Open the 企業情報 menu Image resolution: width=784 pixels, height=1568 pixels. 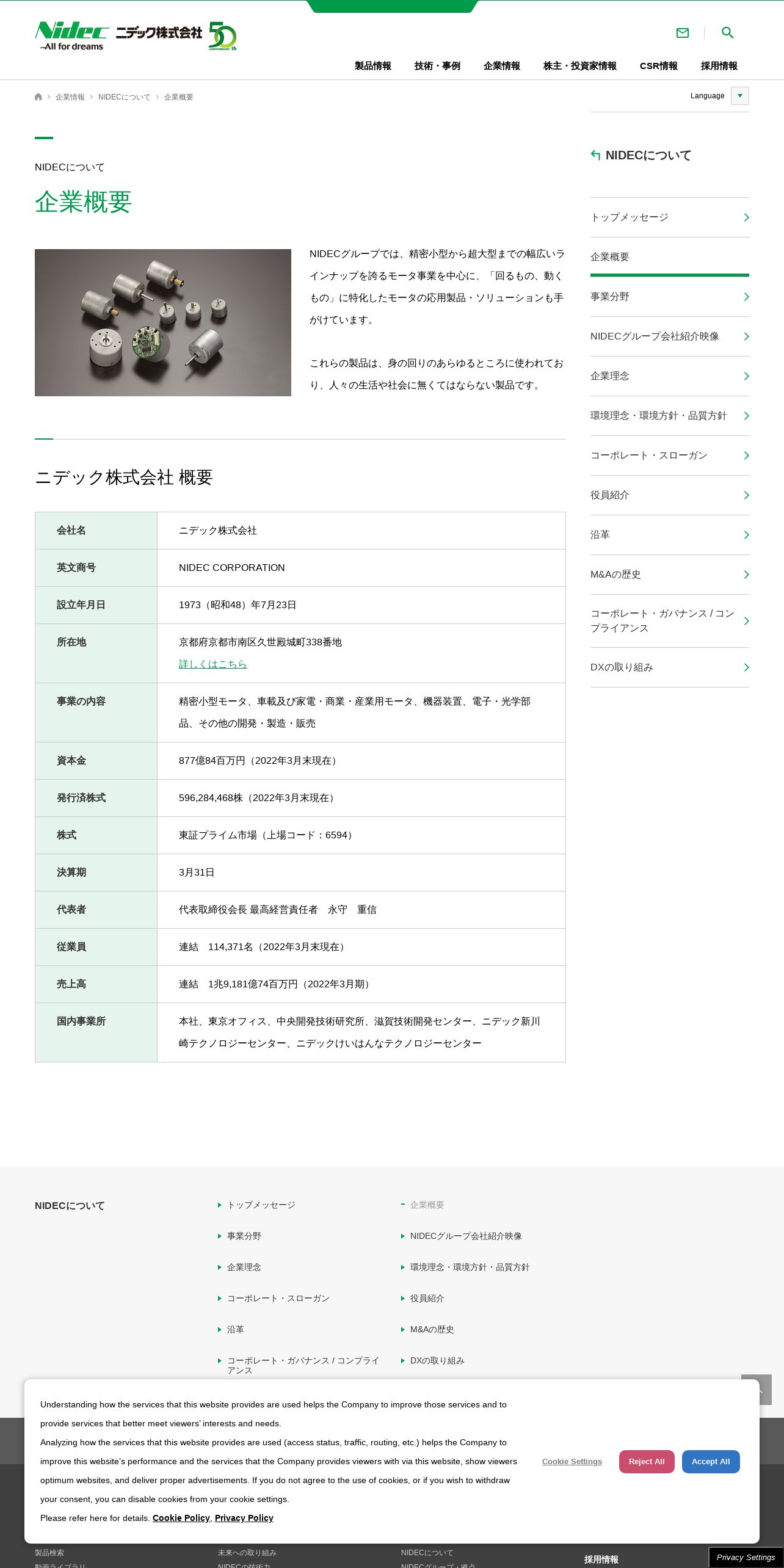click(502, 66)
